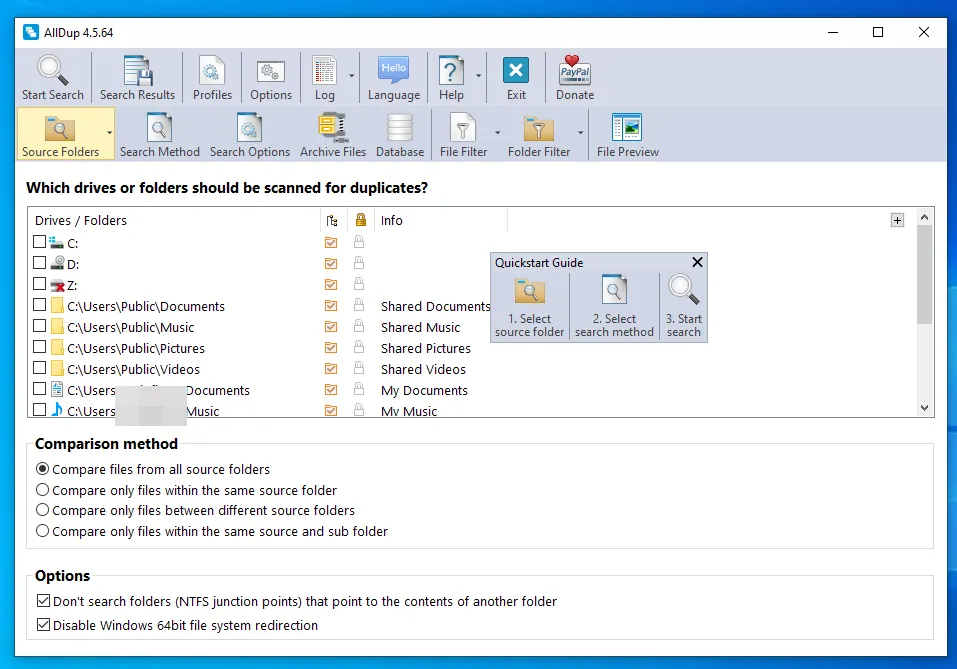Toggle subfolder scan icon for C: row
957x669 pixels.
331,243
